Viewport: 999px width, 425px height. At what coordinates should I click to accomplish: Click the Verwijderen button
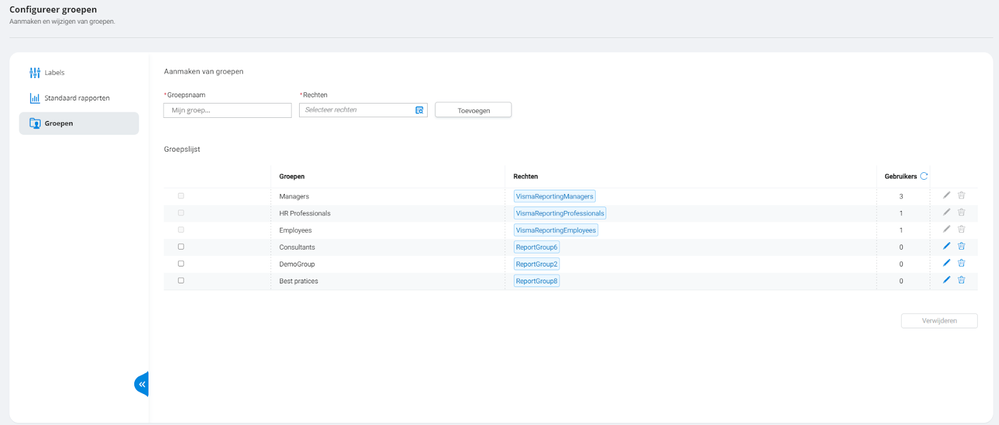938,321
